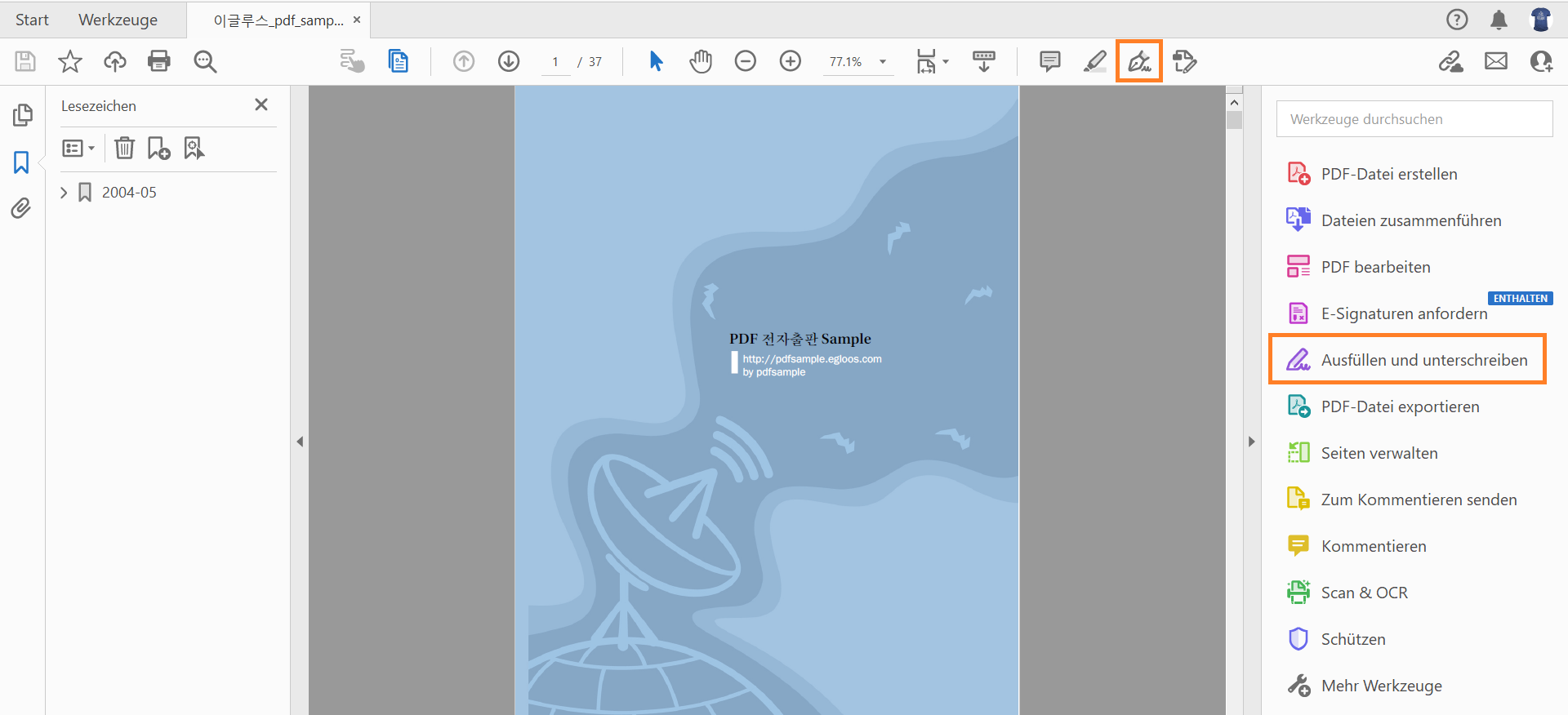This screenshot has width=1568, height=715.
Task: Go to next page with down arrow
Action: (509, 61)
